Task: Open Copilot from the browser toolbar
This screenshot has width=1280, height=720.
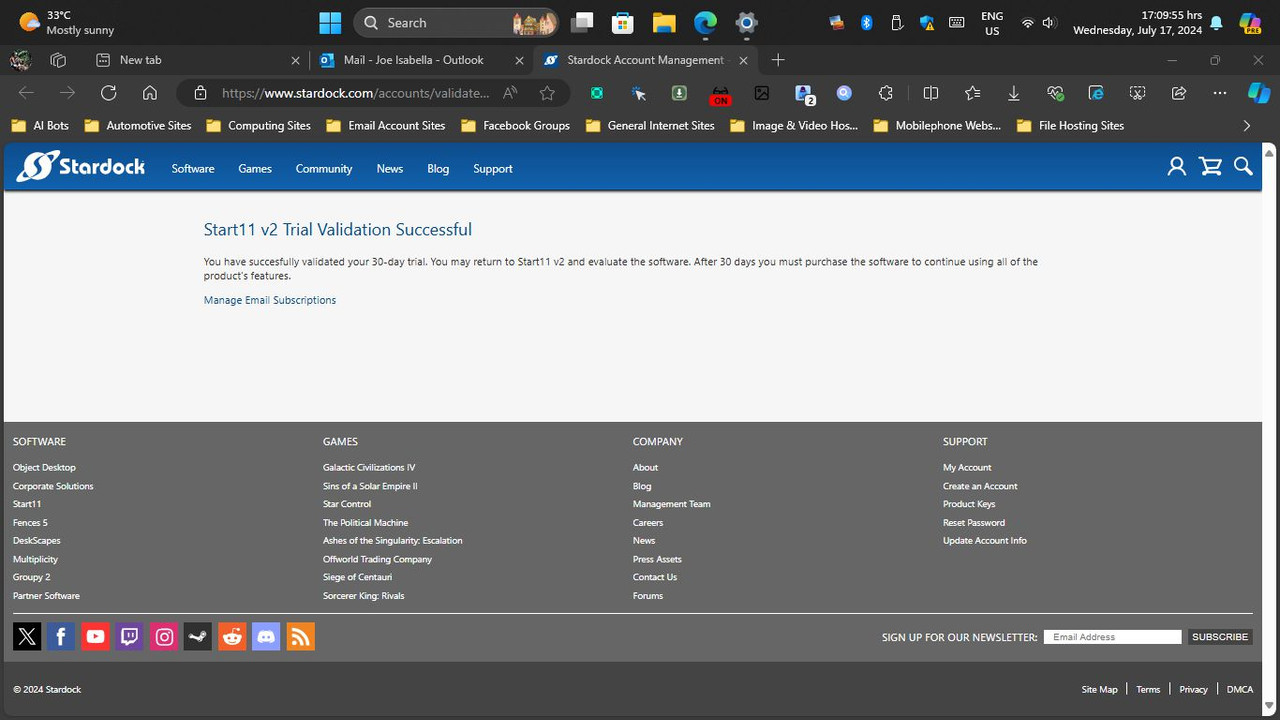Action: tap(1258, 93)
